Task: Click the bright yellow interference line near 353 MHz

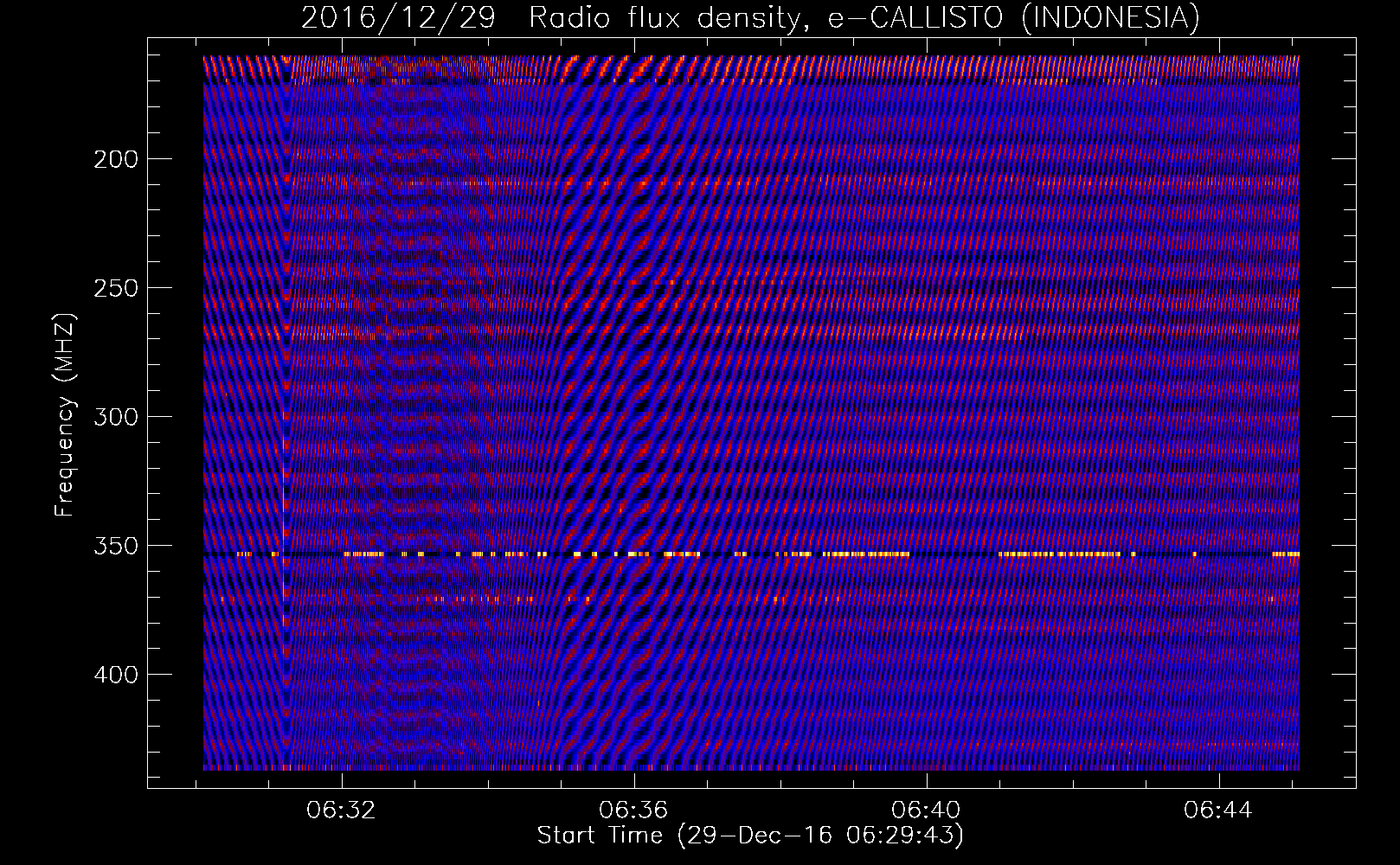Action: [x=751, y=554]
